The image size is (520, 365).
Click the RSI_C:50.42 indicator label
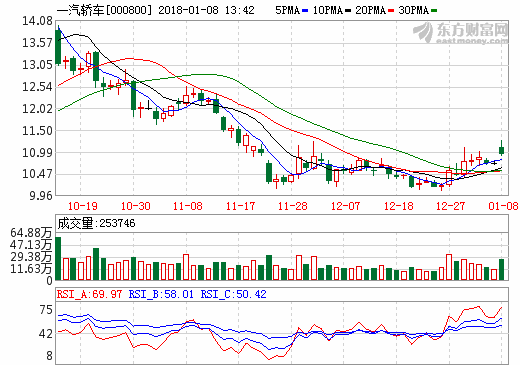(x=233, y=294)
